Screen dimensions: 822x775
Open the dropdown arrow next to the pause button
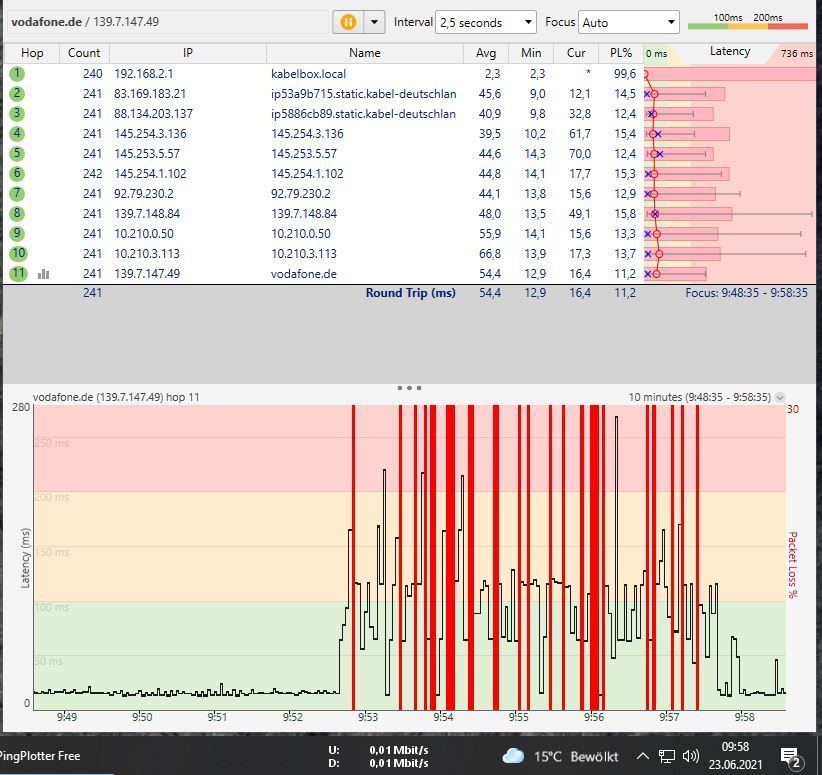374,22
